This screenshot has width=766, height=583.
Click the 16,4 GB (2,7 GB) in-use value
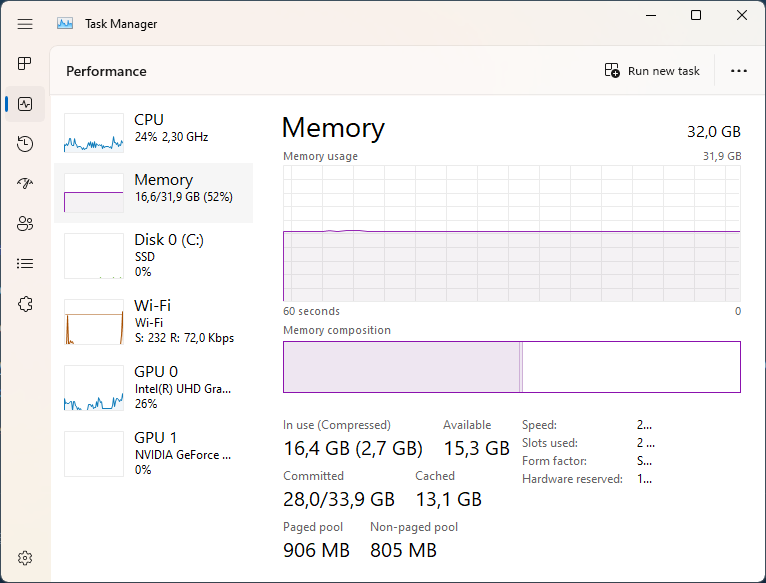(353, 448)
